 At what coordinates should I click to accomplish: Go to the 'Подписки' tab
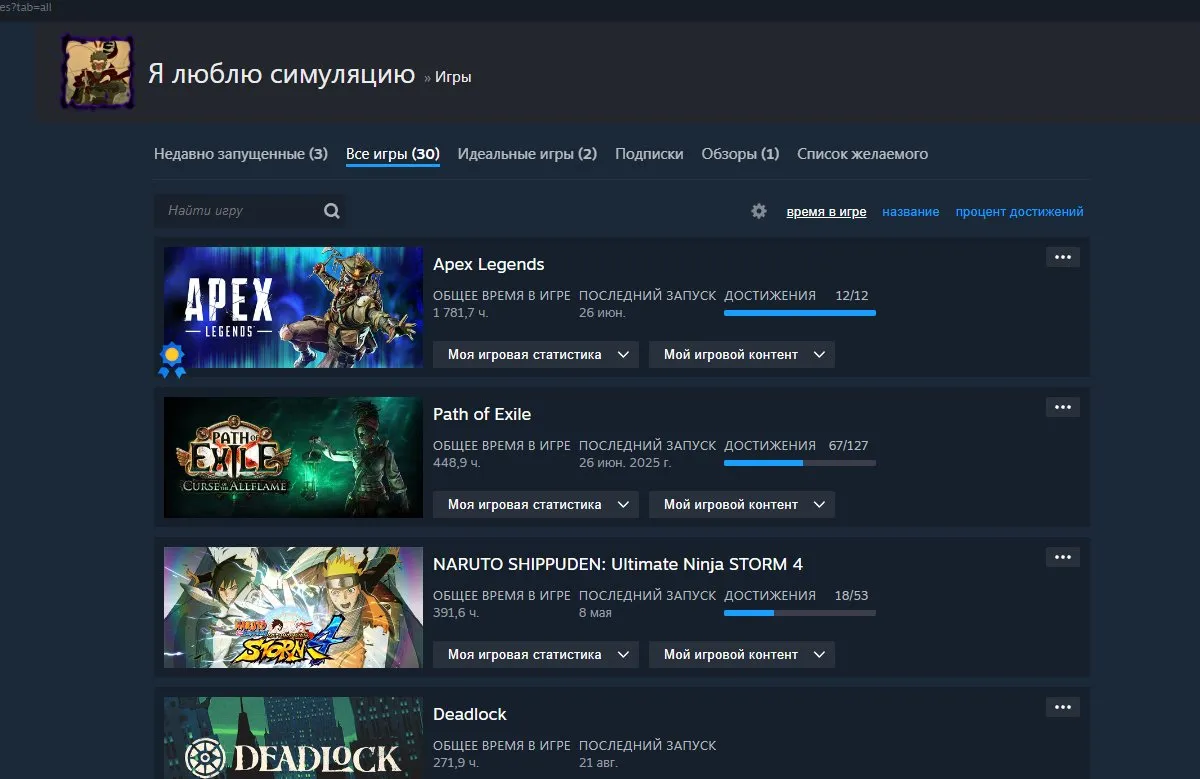tap(649, 154)
